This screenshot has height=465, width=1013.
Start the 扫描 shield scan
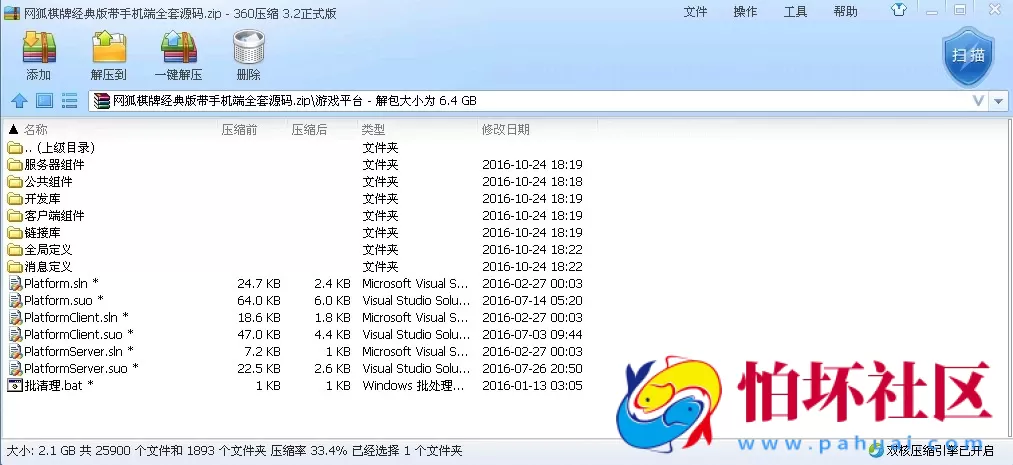click(x=967, y=56)
